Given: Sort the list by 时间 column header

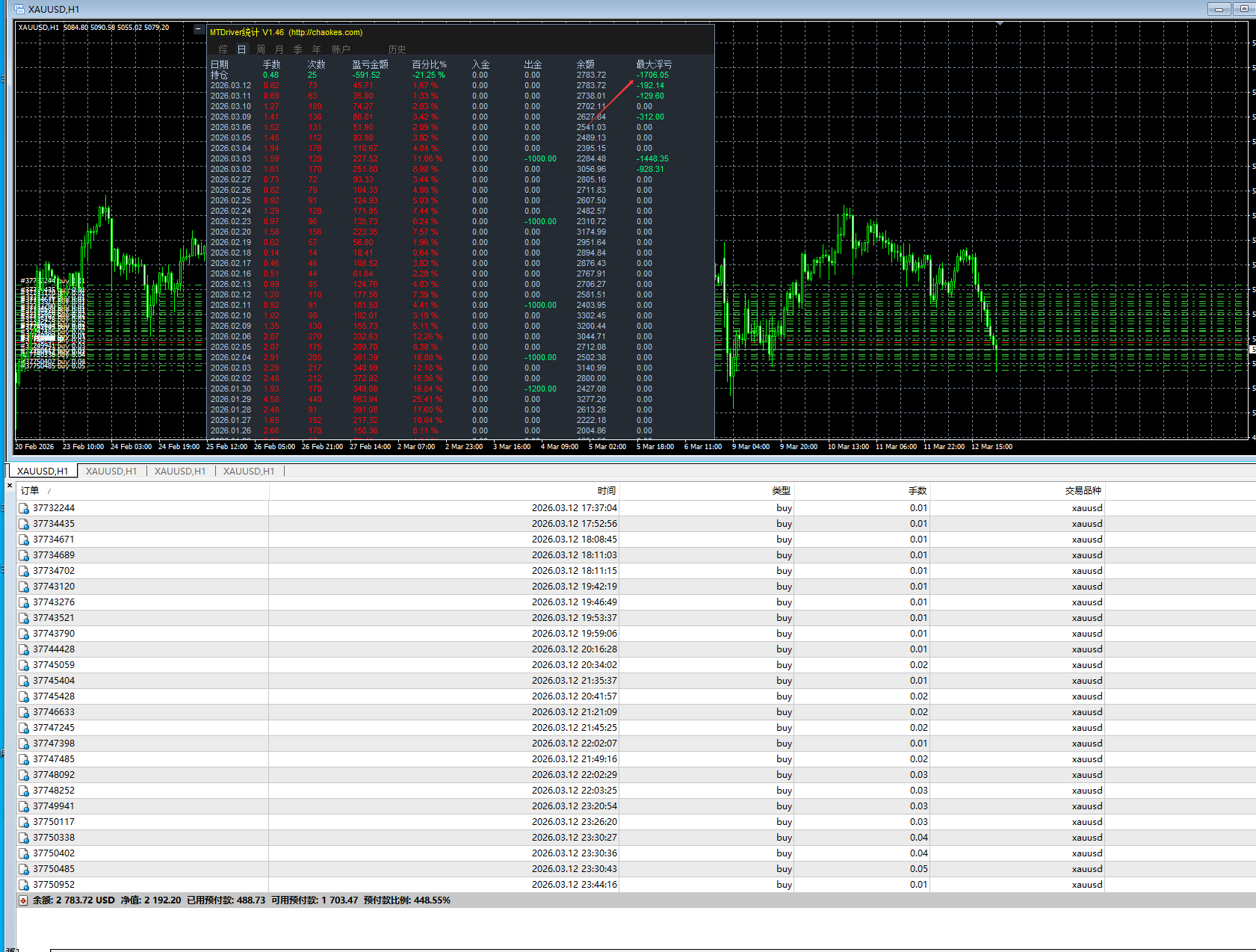Looking at the screenshot, I should click(x=606, y=491).
